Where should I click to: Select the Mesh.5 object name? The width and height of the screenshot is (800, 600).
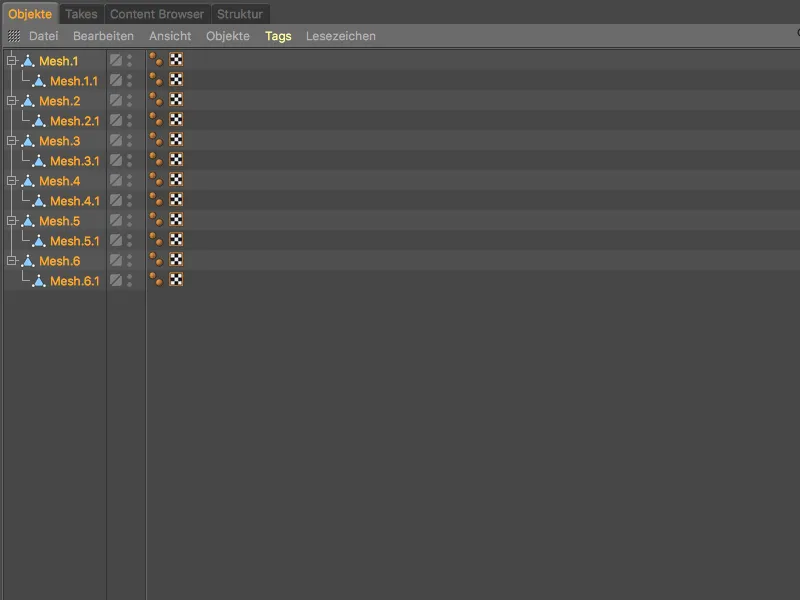click(x=60, y=221)
